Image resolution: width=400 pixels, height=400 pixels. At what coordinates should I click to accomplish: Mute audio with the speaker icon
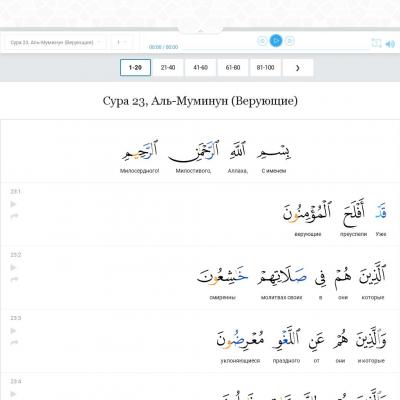[x=390, y=44]
